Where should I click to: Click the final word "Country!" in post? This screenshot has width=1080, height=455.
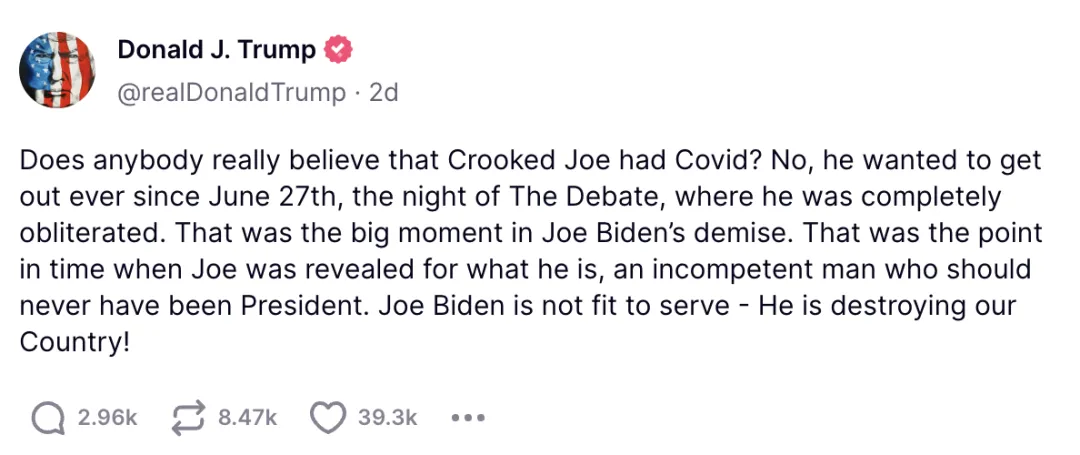pyautogui.click(x=75, y=341)
